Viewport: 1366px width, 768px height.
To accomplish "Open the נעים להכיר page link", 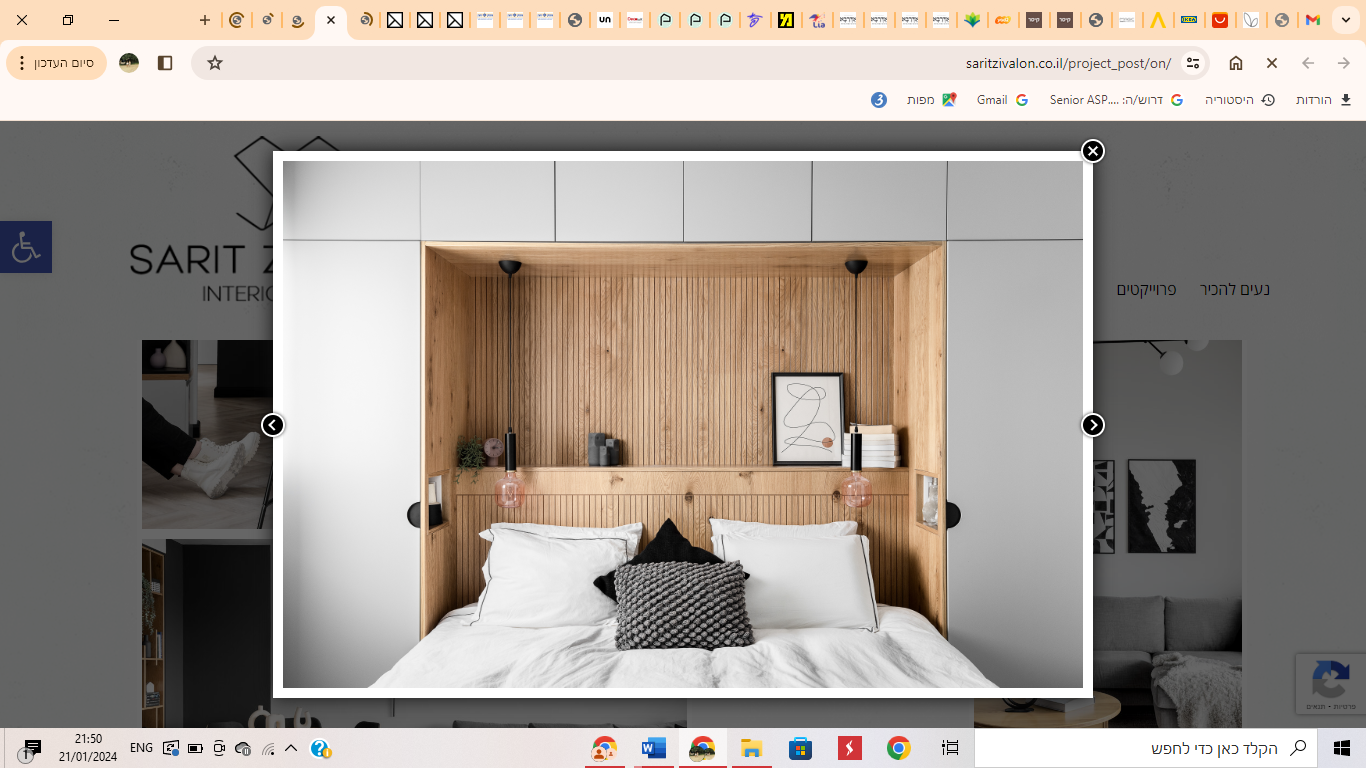I will (x=1235, y=289).
